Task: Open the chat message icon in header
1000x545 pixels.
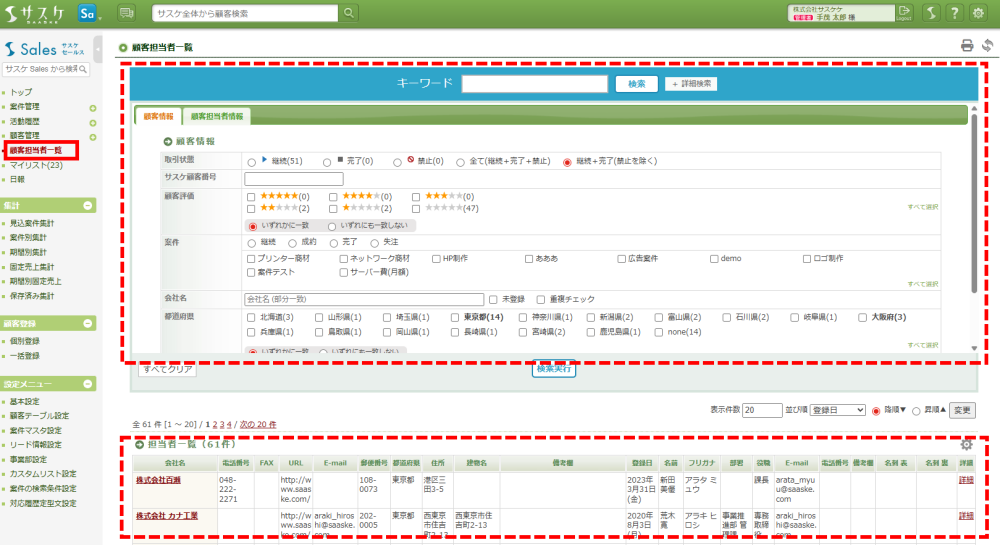Action: (x=127, y=13)
